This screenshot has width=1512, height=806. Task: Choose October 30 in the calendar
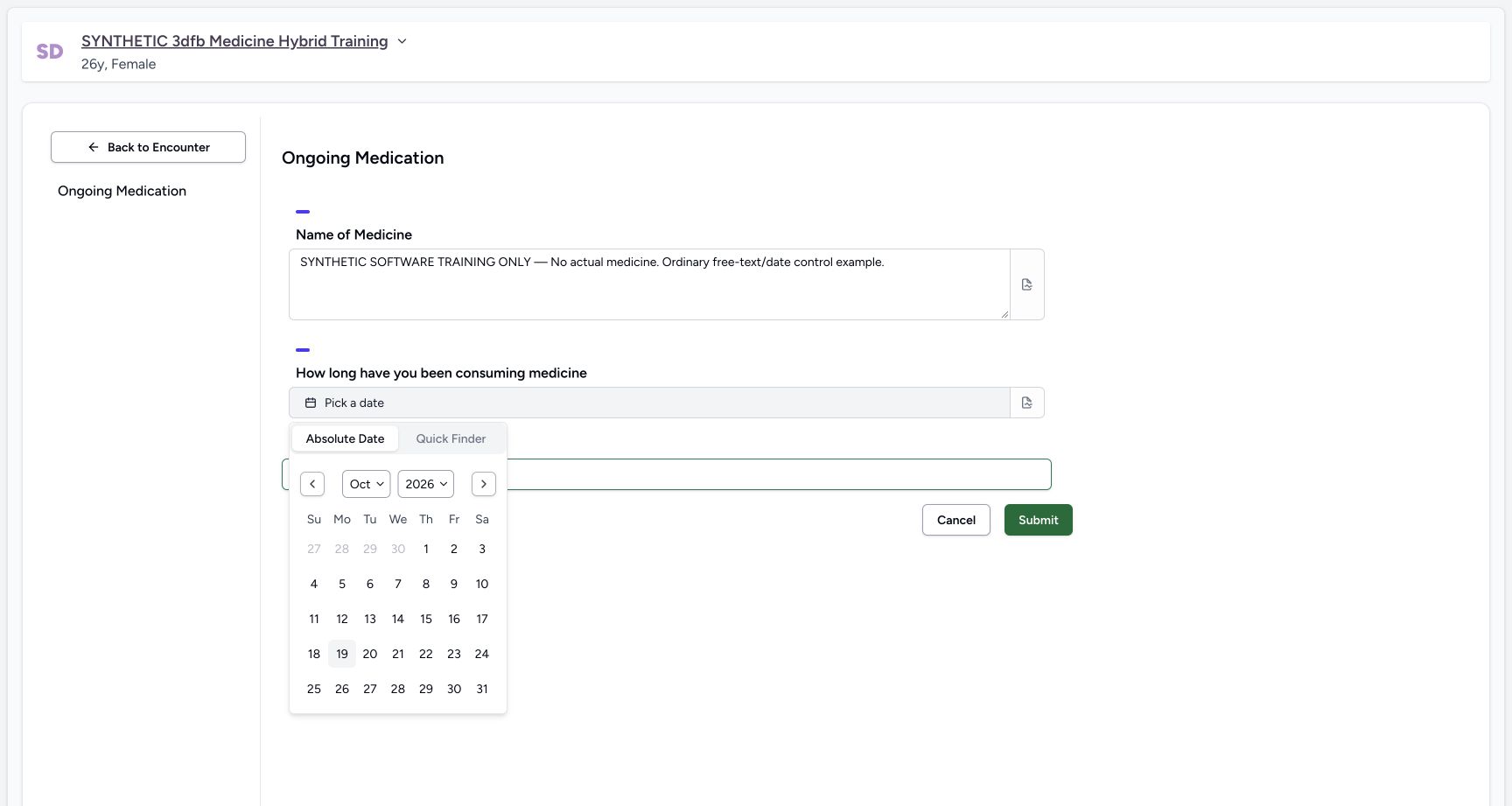(454, 689)
